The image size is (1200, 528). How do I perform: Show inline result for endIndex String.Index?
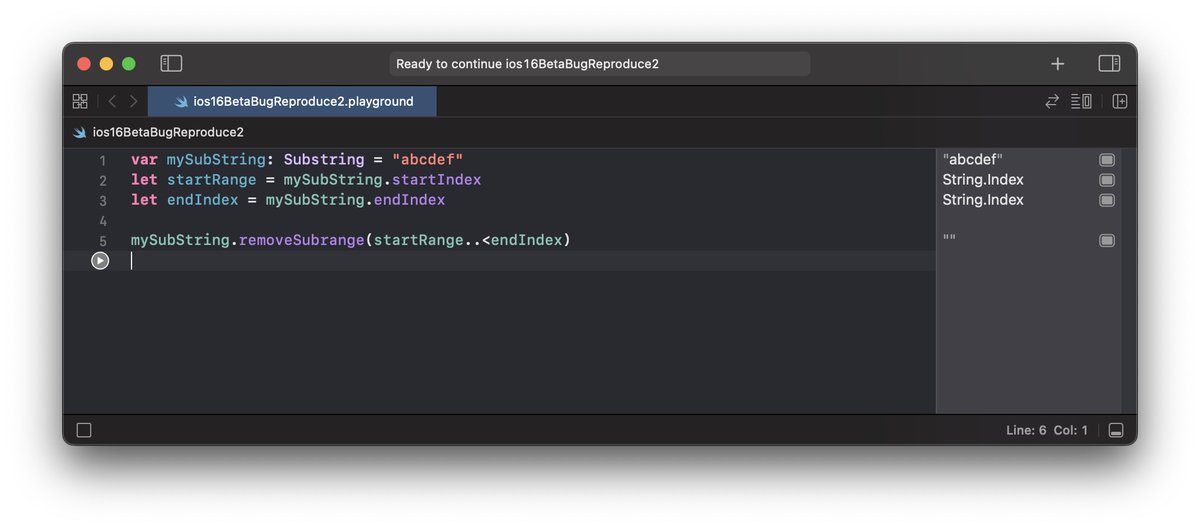coord(1107,200)
